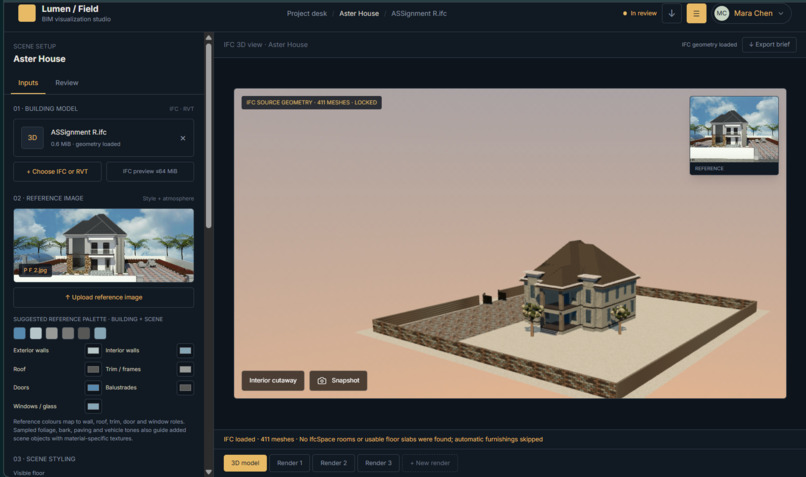
Task: Open the Render 2 tab
Action: [x=334, y=463]
